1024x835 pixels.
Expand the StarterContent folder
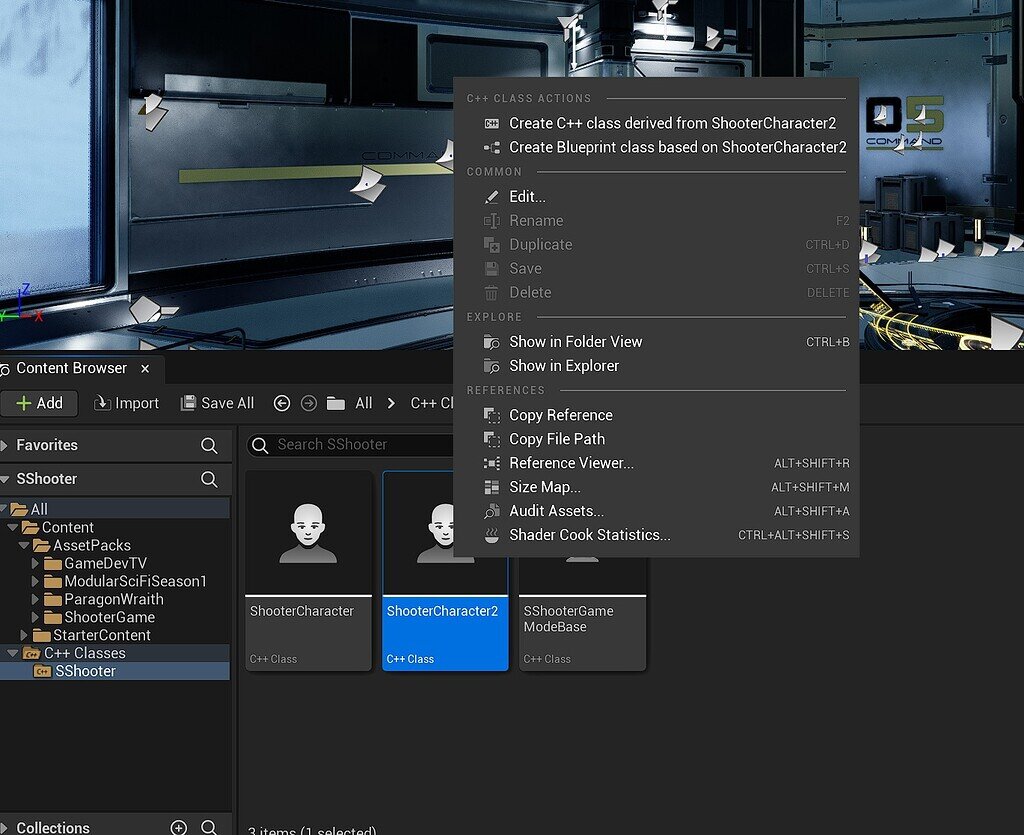click(x=24, y=635)
